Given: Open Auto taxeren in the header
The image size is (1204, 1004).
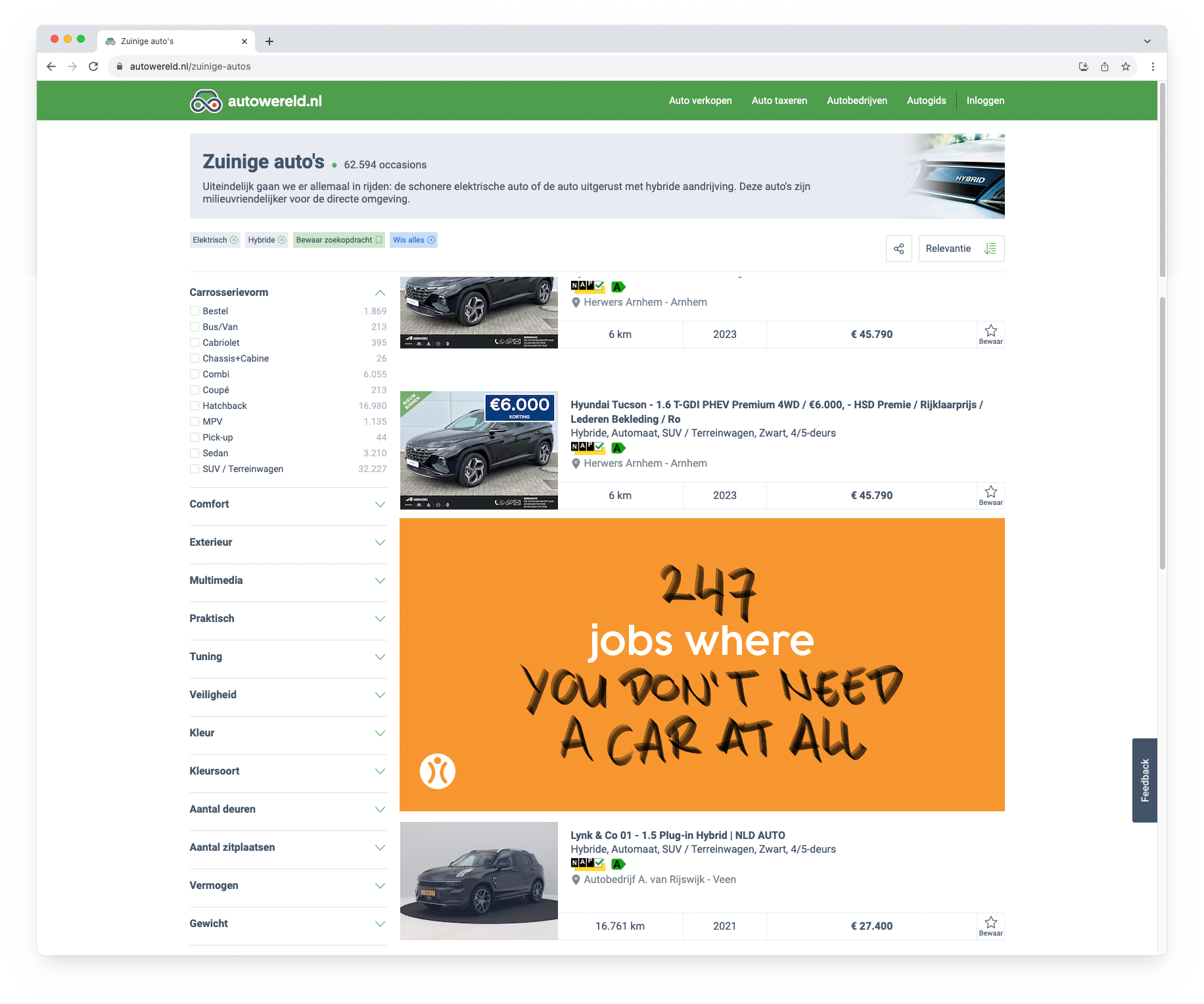Looking at the screenshot, I should pyautogui.click(x=779, y=101).
